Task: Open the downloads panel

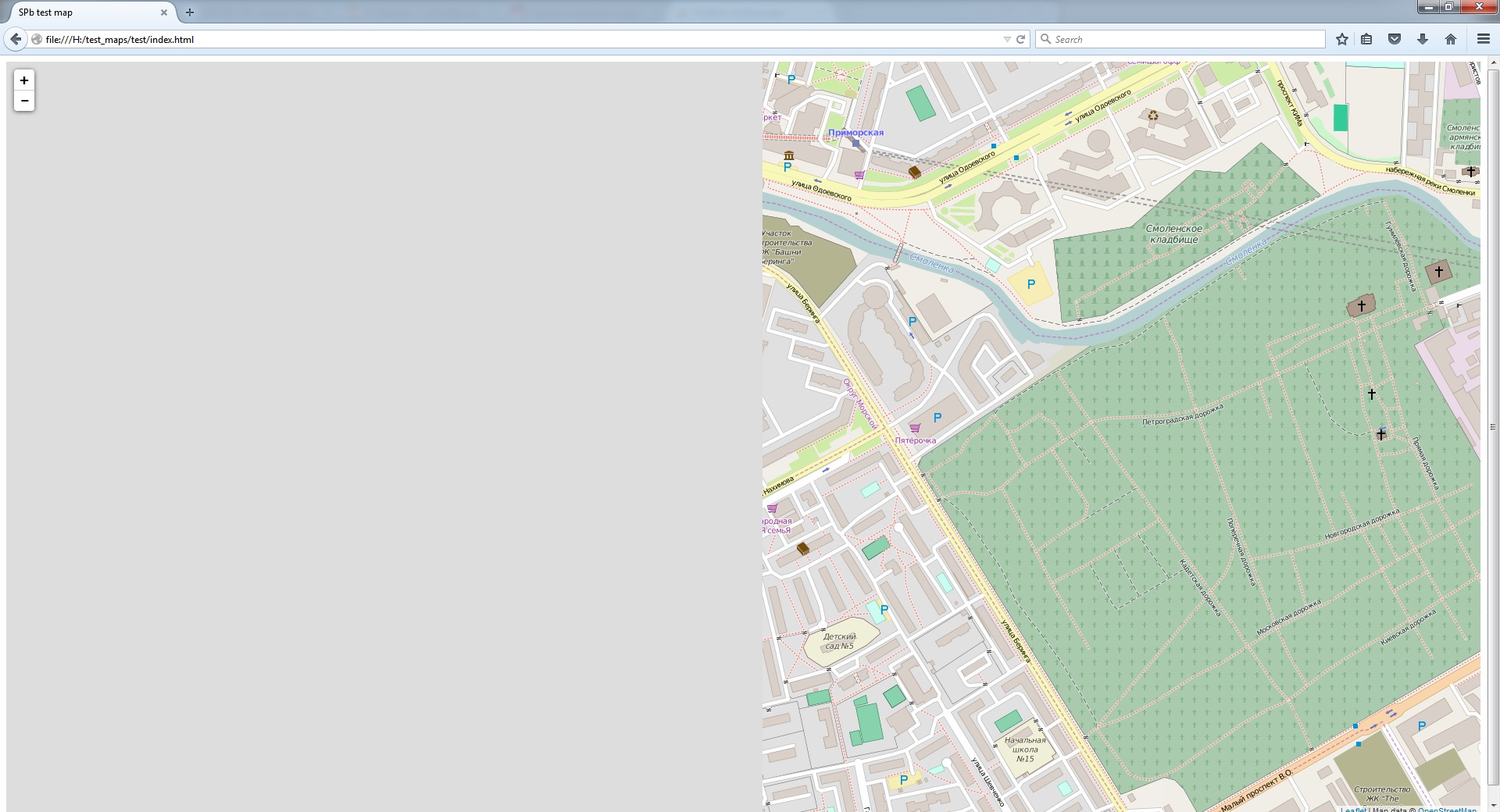Action: 1423,39
